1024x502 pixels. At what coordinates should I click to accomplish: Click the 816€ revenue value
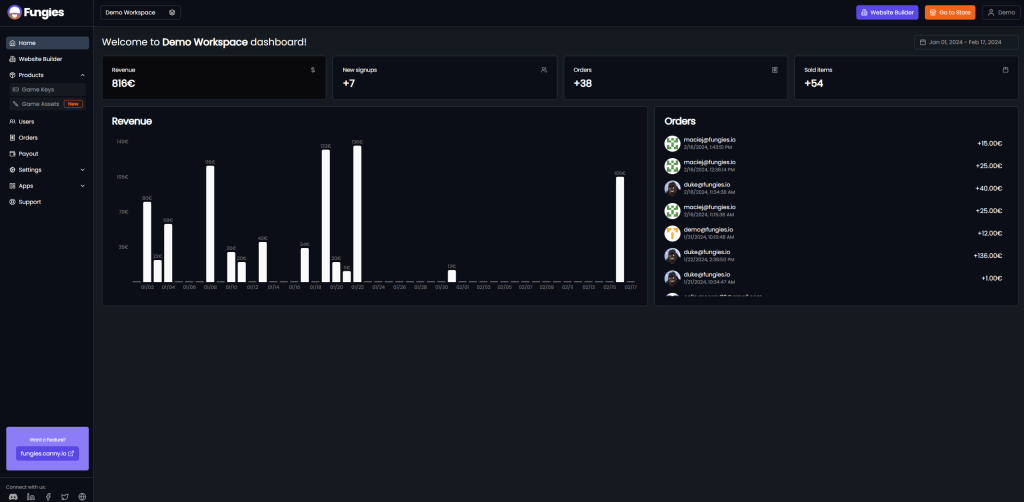tap(123, 84)
